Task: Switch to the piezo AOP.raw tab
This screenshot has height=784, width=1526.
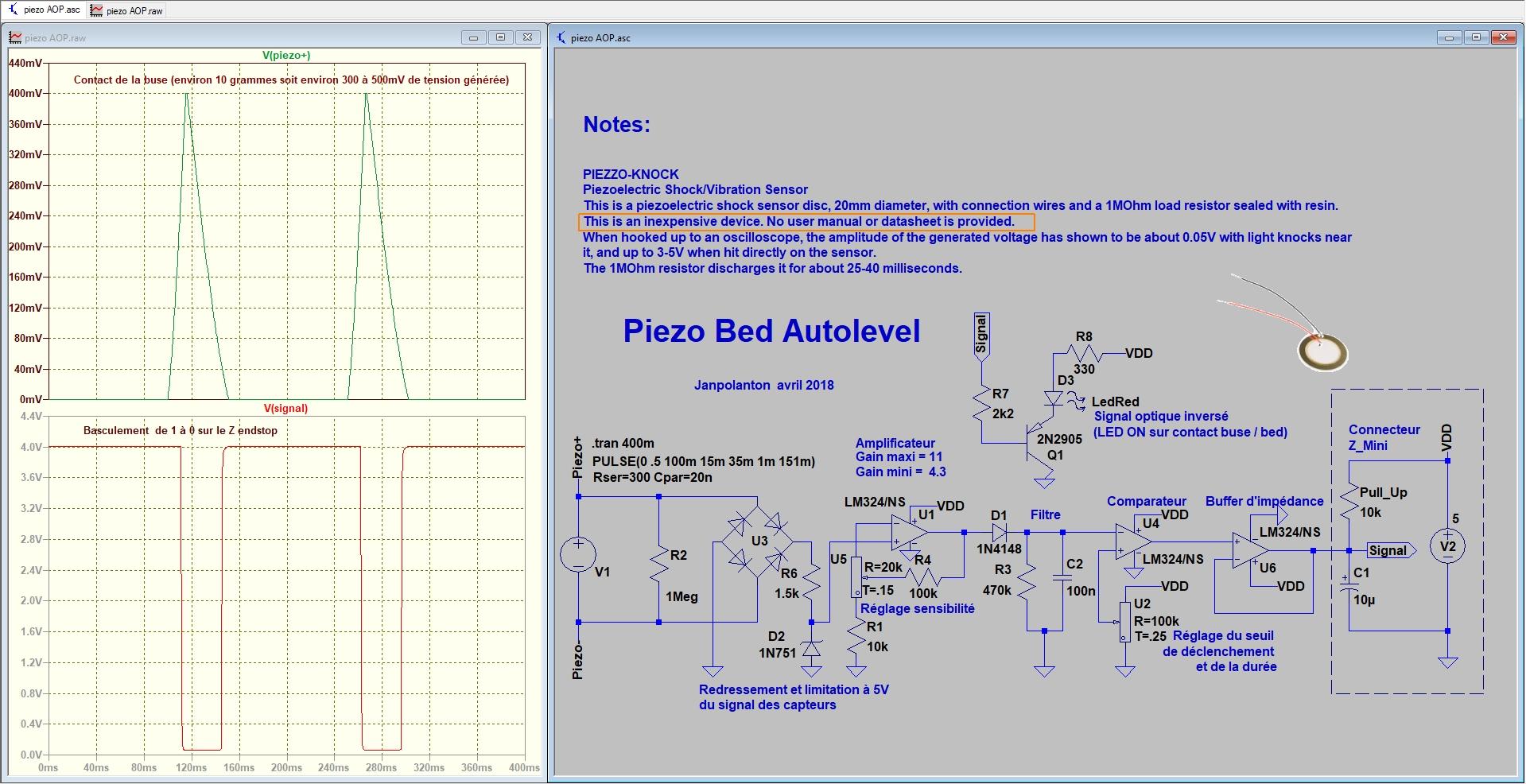Action: pyautogui.click(x=127, y=10)
